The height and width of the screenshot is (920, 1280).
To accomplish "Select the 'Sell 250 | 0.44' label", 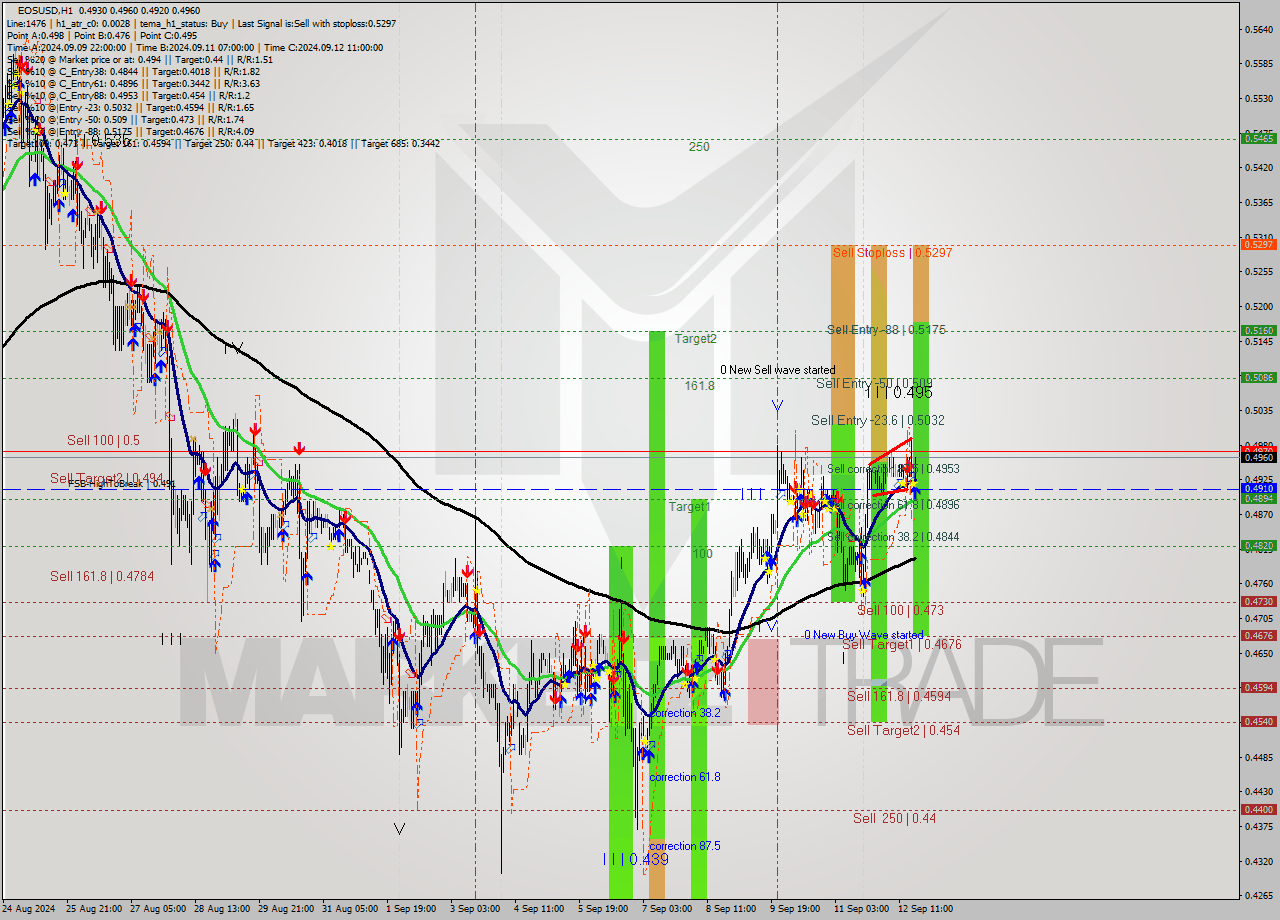I will point(895,818).
